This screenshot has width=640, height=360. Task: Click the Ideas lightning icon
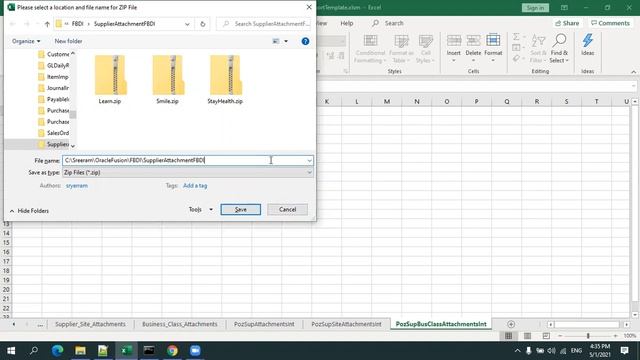click(587, 40)
